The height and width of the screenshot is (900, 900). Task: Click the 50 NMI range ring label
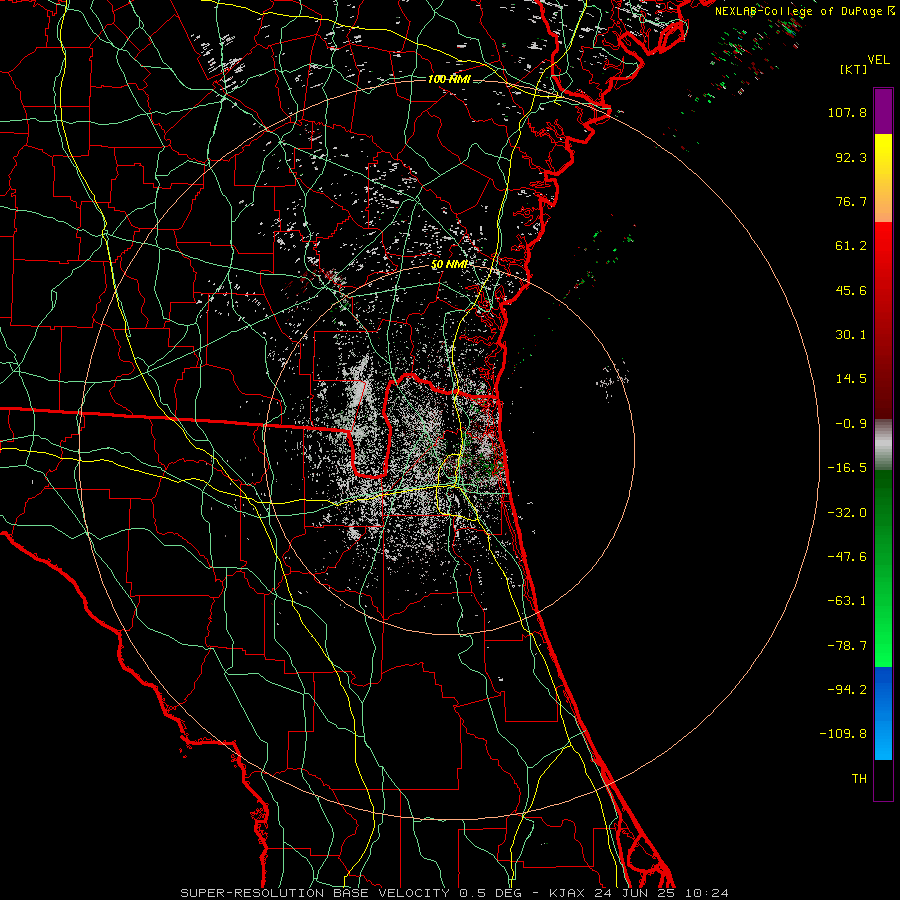449,265
